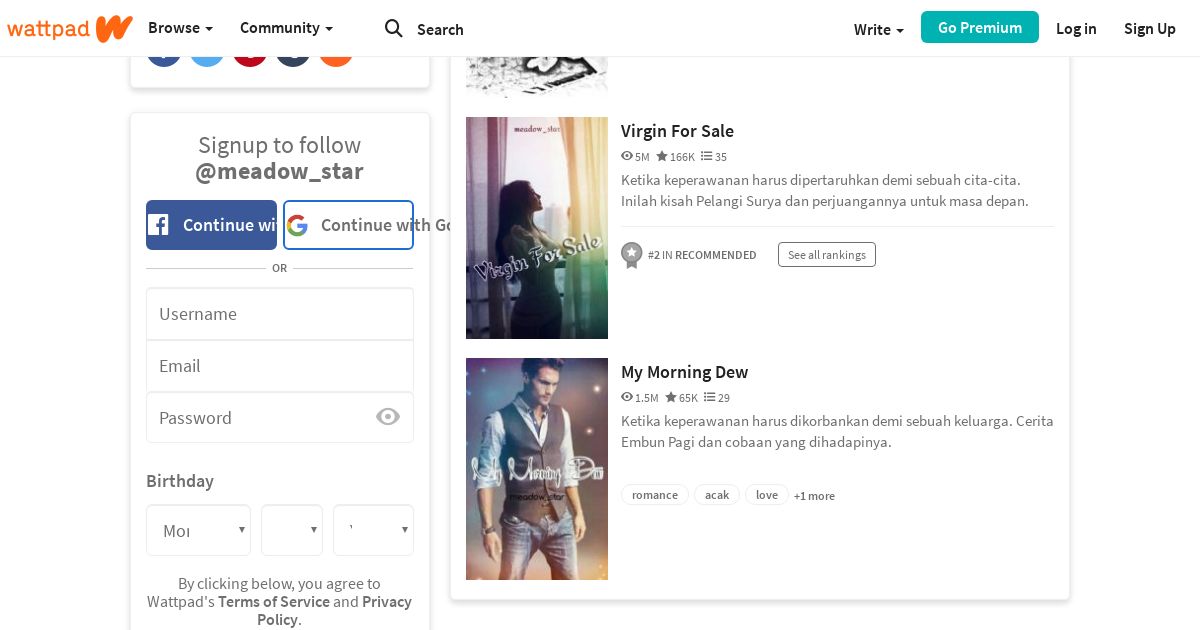1200x630 pixels.
Task: Click the #2 IN RECOMMENDED ranking text
Action: pyautogui.click(x=702, y=255)
